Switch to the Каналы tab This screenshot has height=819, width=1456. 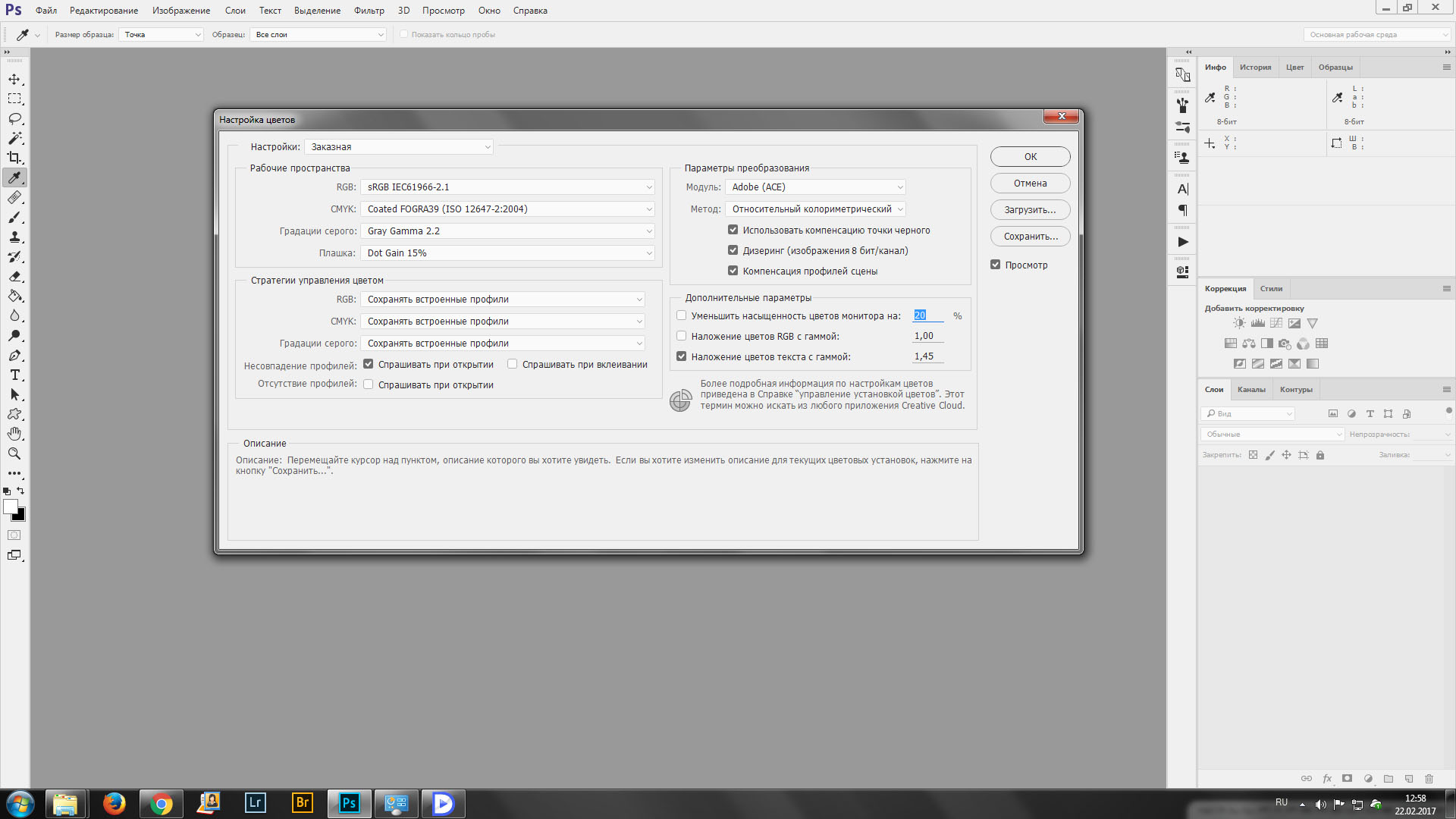click(x=1251, y=390)
